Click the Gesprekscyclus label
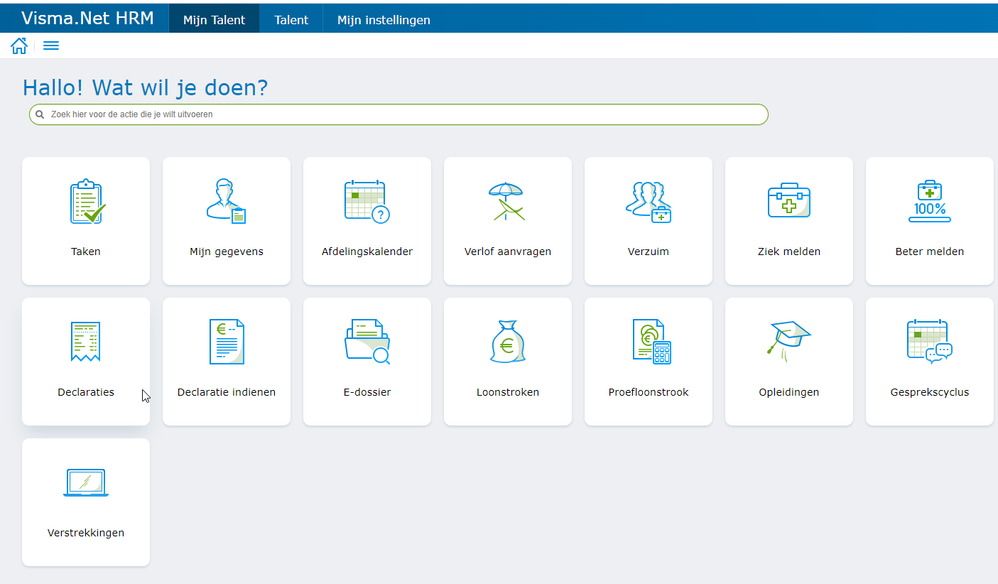 point(930,393)
